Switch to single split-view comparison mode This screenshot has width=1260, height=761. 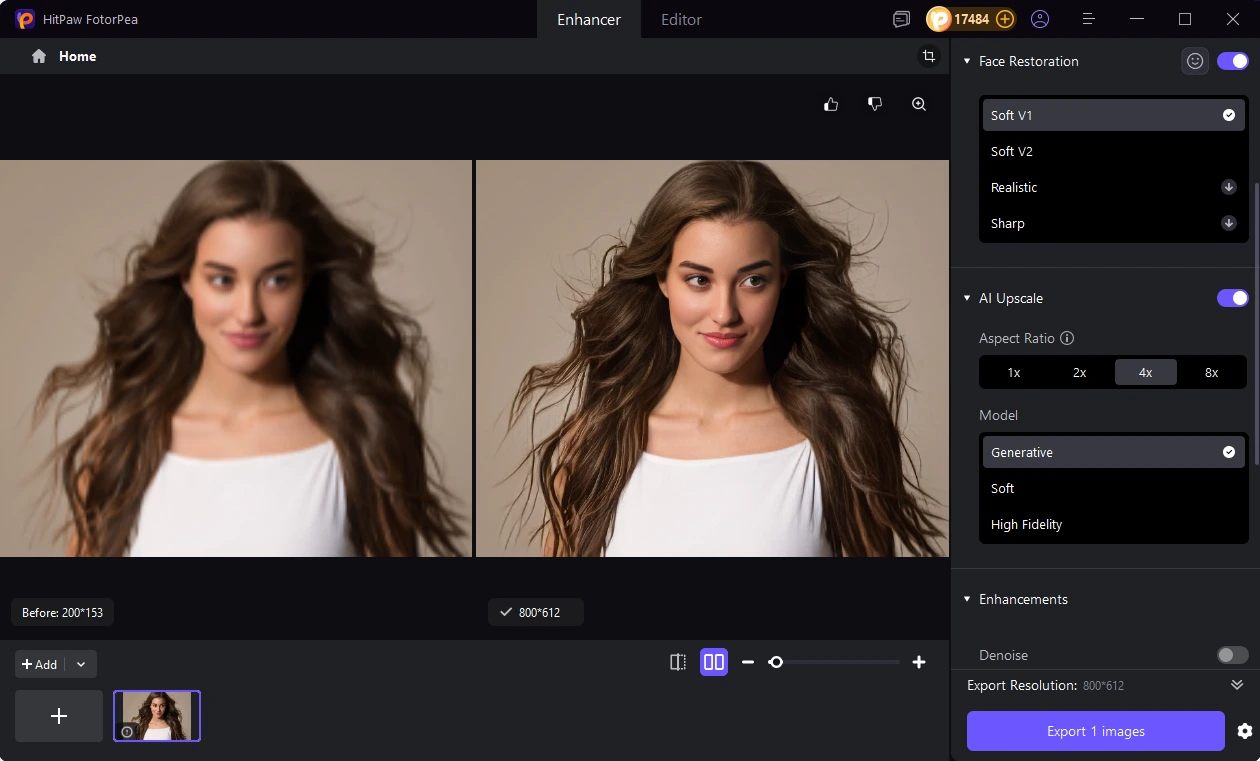(x=677, y=661)
